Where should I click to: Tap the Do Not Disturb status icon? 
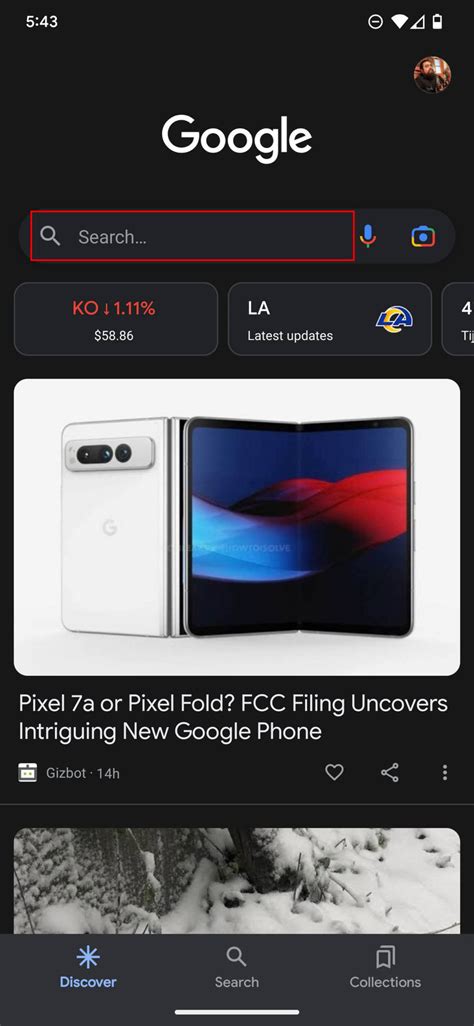375,22
